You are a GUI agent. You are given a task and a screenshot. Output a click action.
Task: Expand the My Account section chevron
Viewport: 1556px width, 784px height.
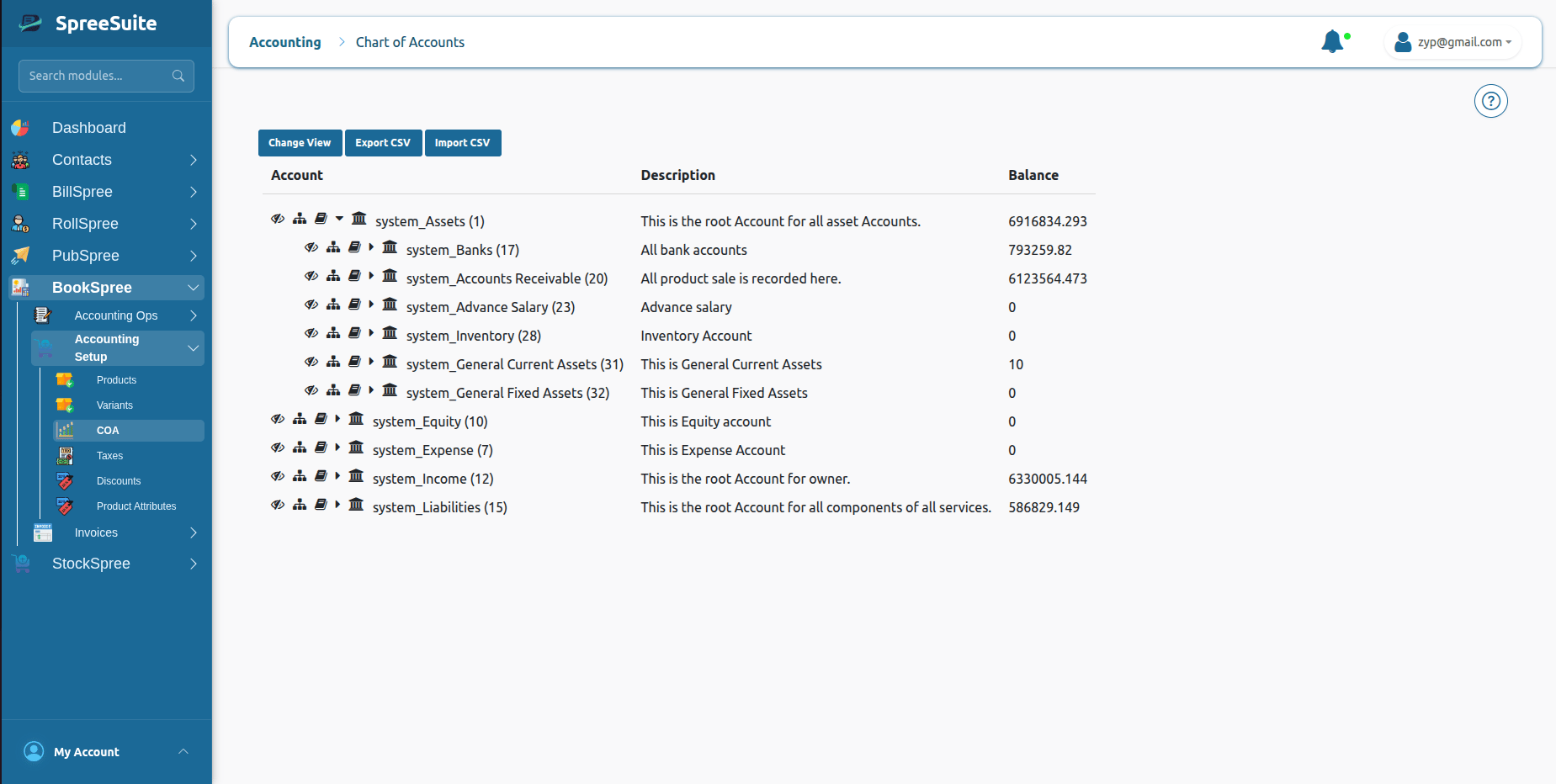click(183, 752)
